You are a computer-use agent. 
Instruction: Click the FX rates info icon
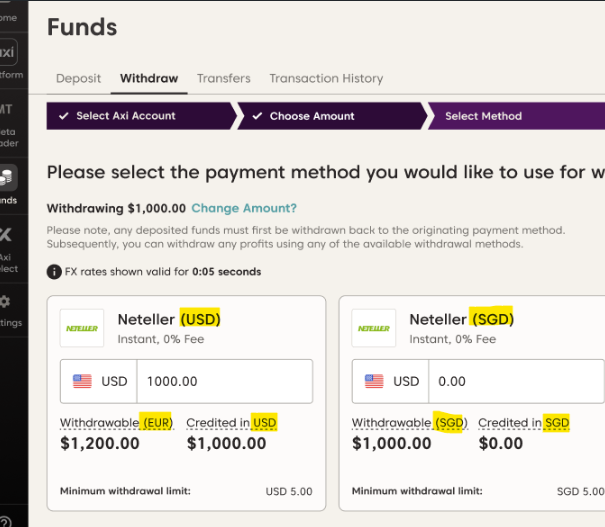54,272
